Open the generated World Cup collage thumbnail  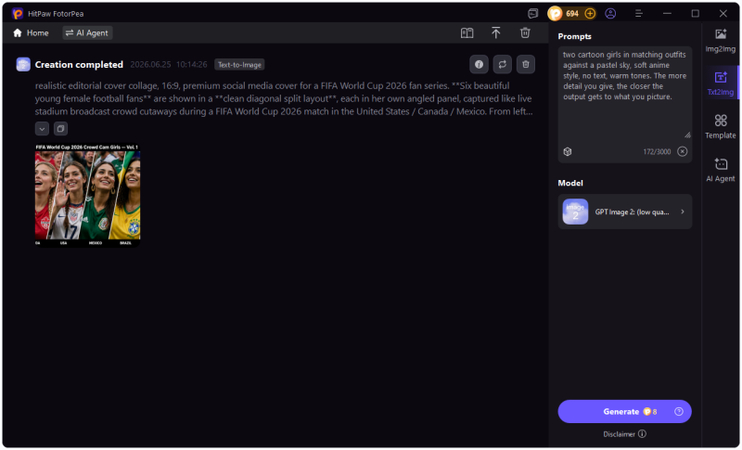[x=88, y=195]
